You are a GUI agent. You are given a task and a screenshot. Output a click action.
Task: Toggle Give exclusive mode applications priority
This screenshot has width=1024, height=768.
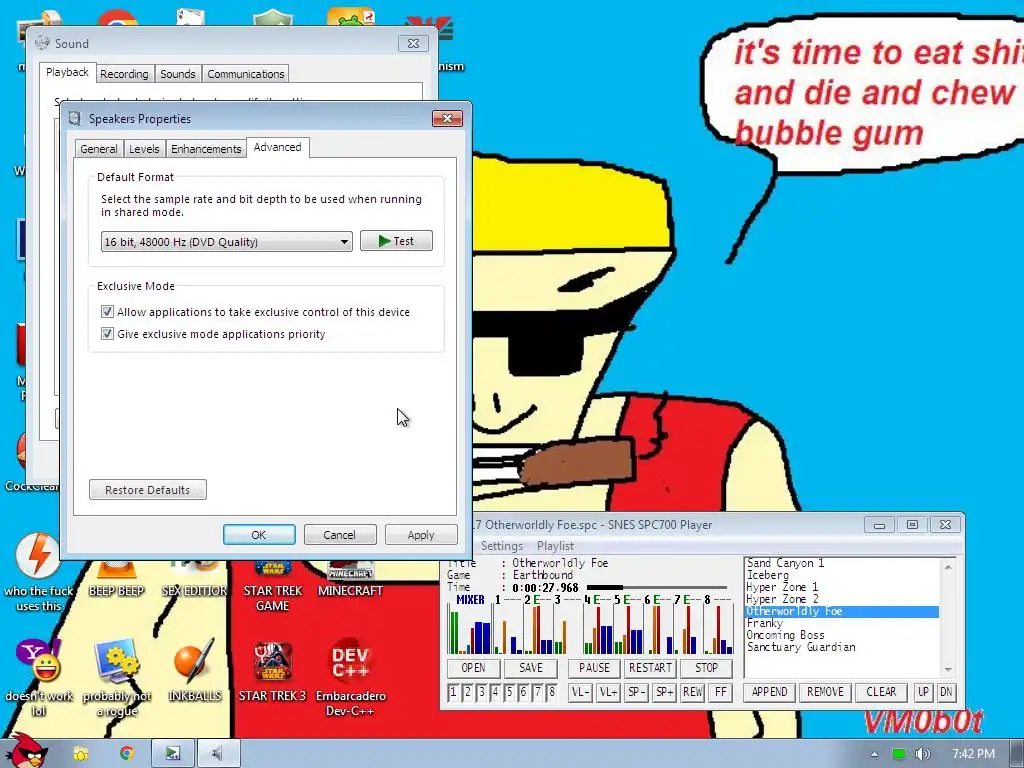tap(107, 334)
